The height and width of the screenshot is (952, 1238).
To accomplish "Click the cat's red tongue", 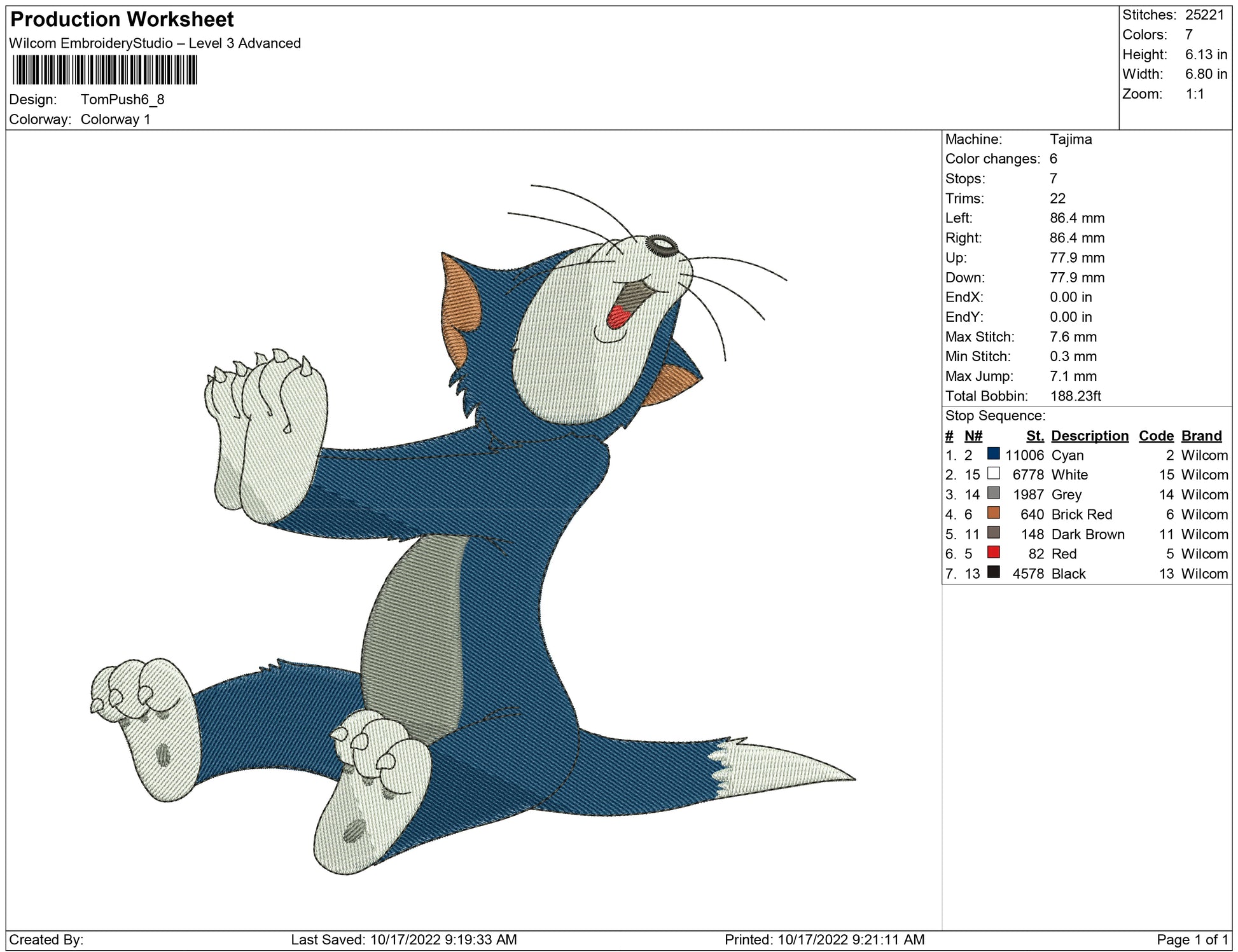I will (x=618, y=316).
